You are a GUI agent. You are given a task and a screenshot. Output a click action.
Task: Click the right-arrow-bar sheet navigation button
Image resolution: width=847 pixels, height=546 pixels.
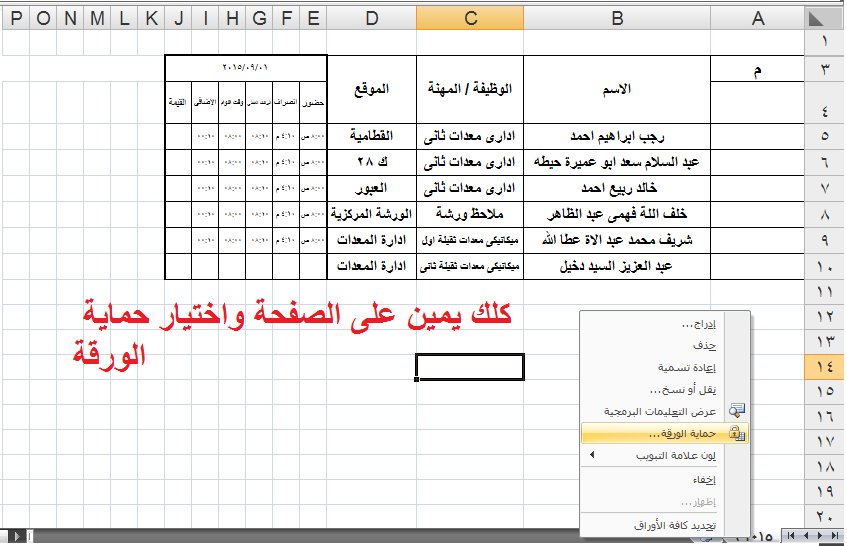coord(835,535)
